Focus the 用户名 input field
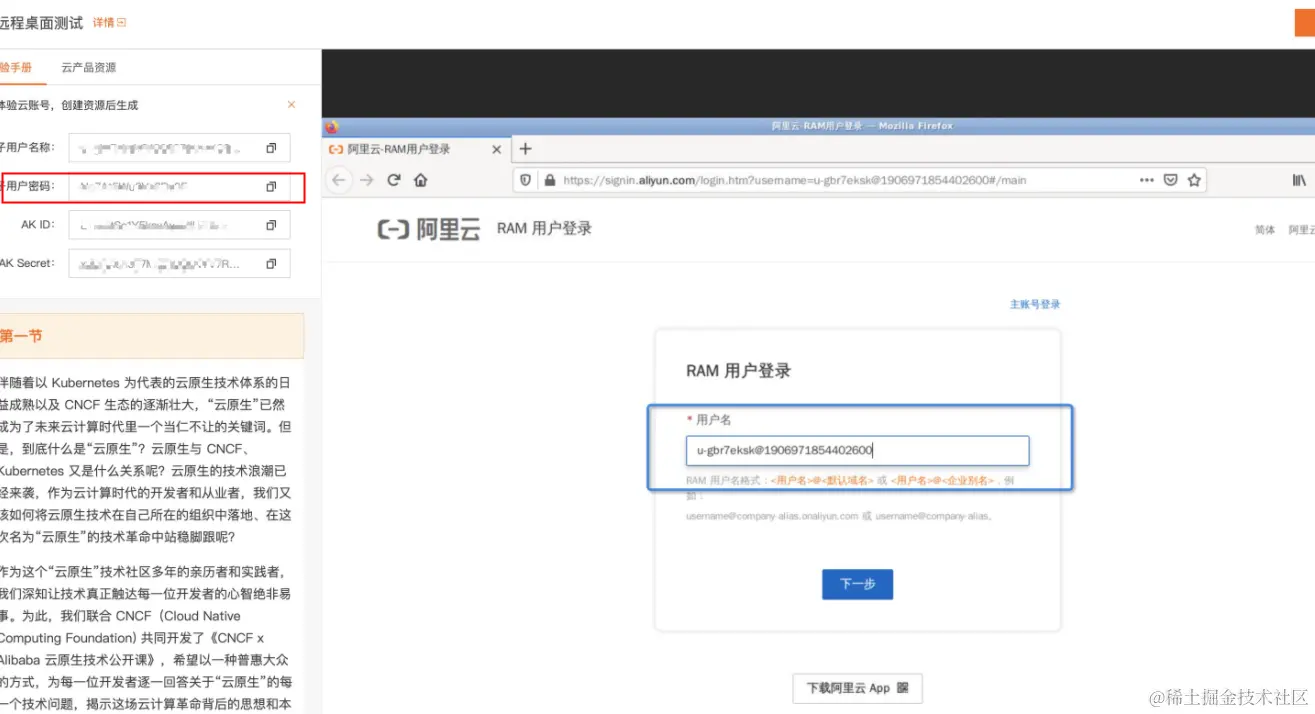 click(x=857, y=451)
